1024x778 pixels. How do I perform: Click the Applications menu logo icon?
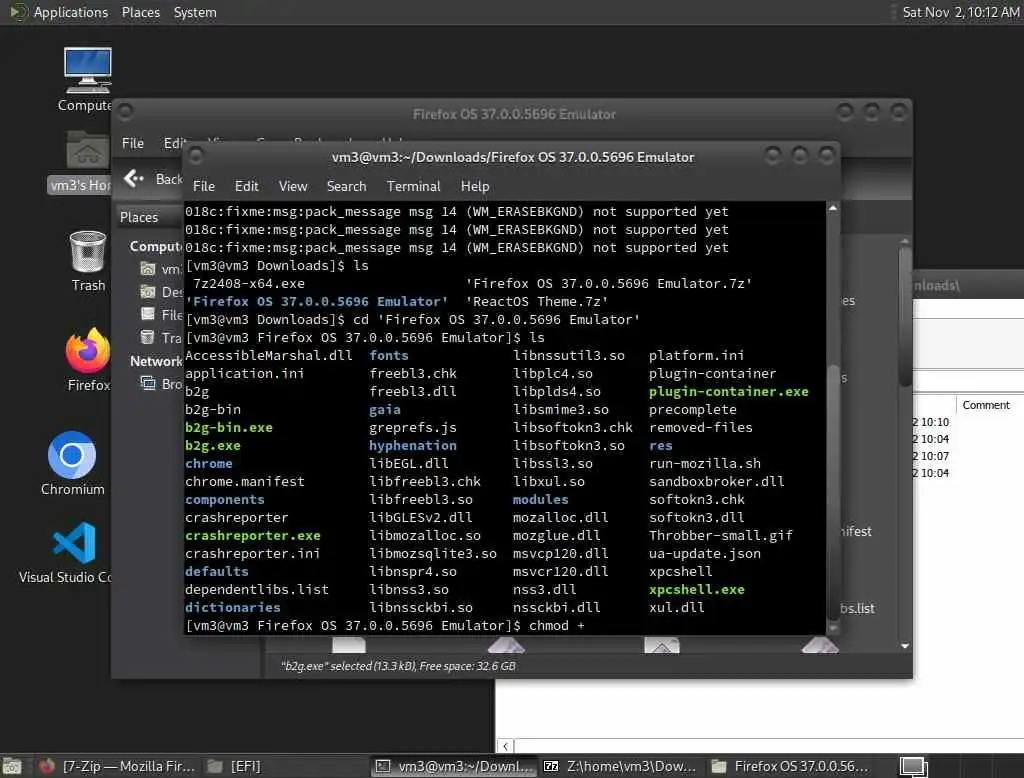[18, 12]
